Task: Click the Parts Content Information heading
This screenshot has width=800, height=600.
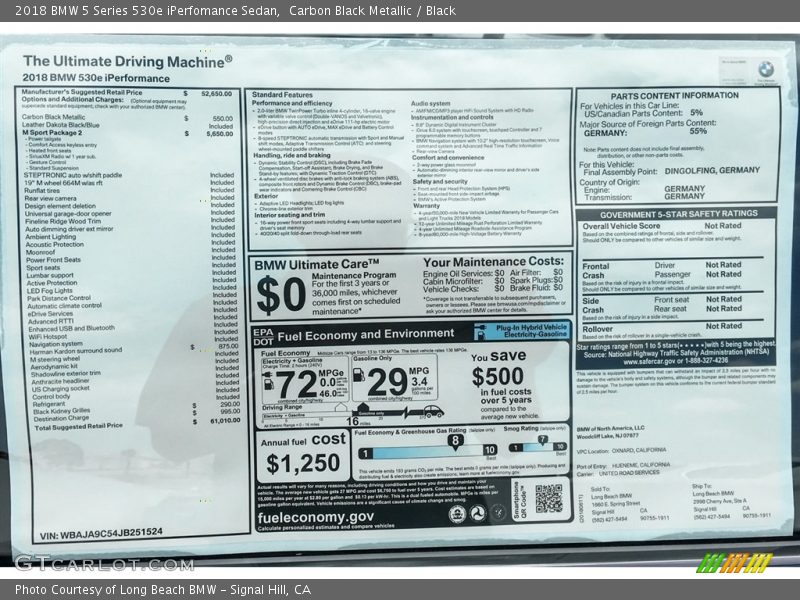Action: 674,96
